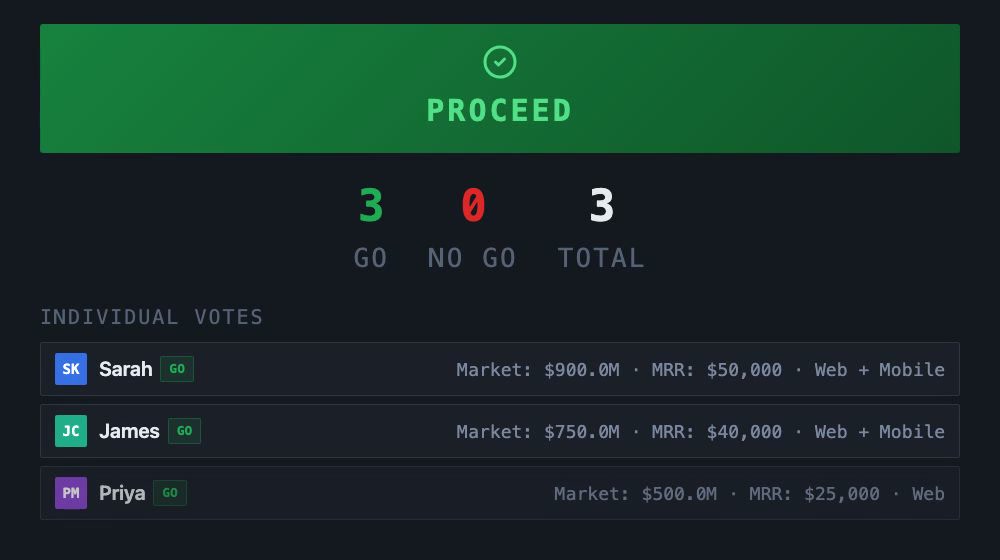Click the green PROCEED banner text
Image resolution: width=1000 pixels, height=560 pixels.
[x=500, y=110]
